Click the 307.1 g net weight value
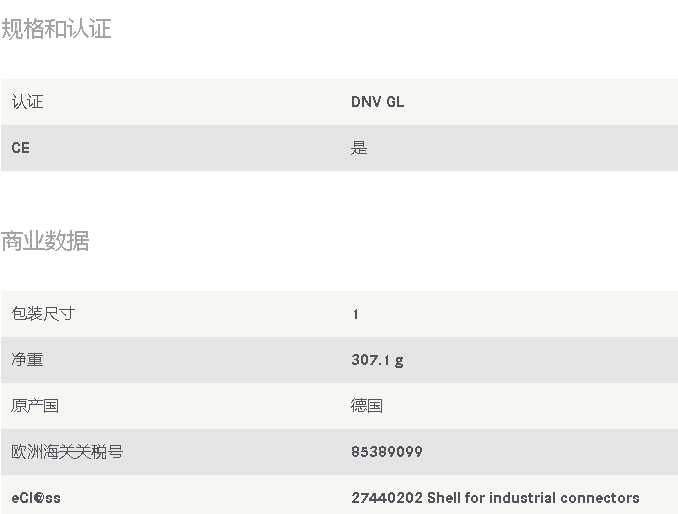This screenshot has height=514, width=678. [377, 360]
